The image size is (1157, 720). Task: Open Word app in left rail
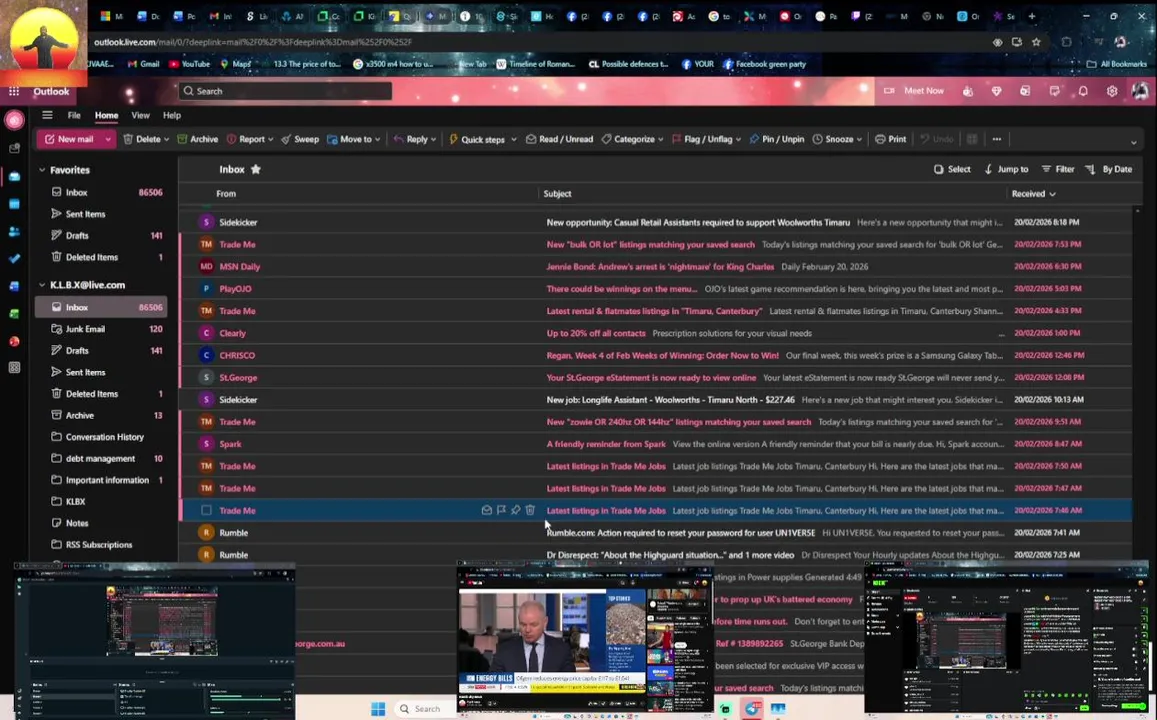[x=14, y=286]
